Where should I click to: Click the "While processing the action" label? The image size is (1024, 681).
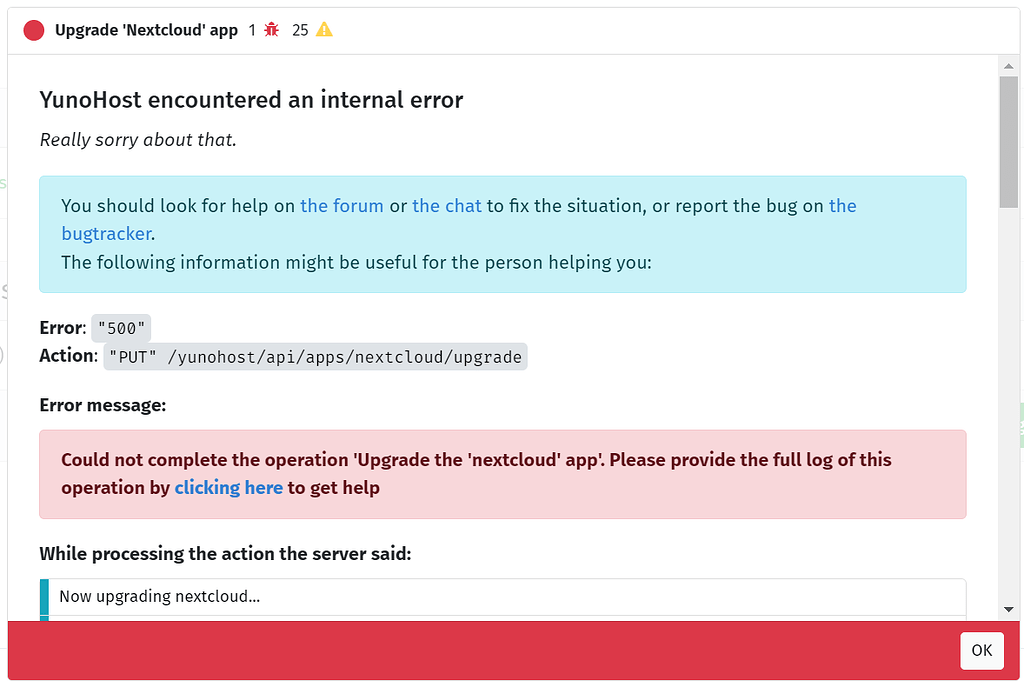(x=225, y=553)
